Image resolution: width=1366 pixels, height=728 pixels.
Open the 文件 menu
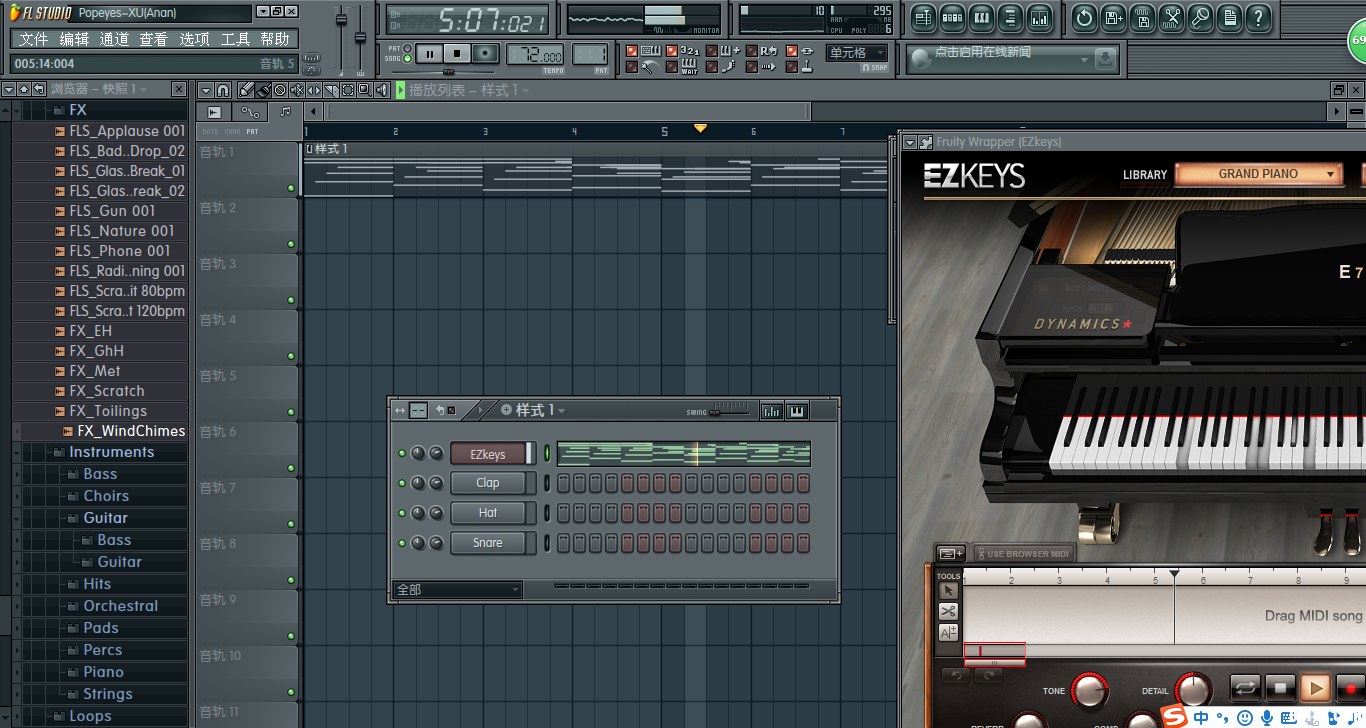pos(33,39)
